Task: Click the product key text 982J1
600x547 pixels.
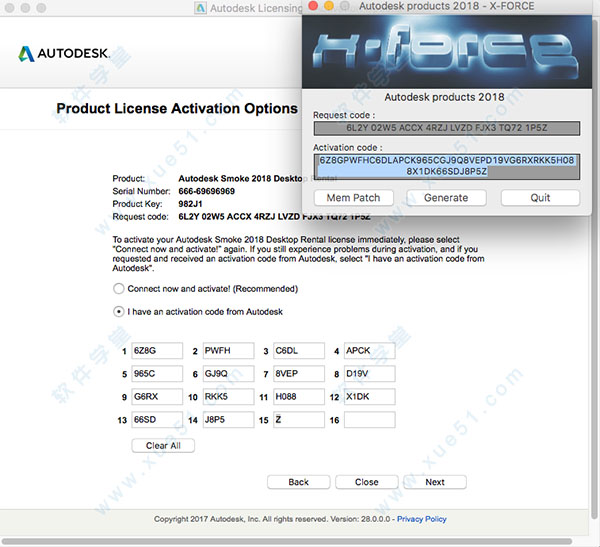Action: click(x=190, y=204)
